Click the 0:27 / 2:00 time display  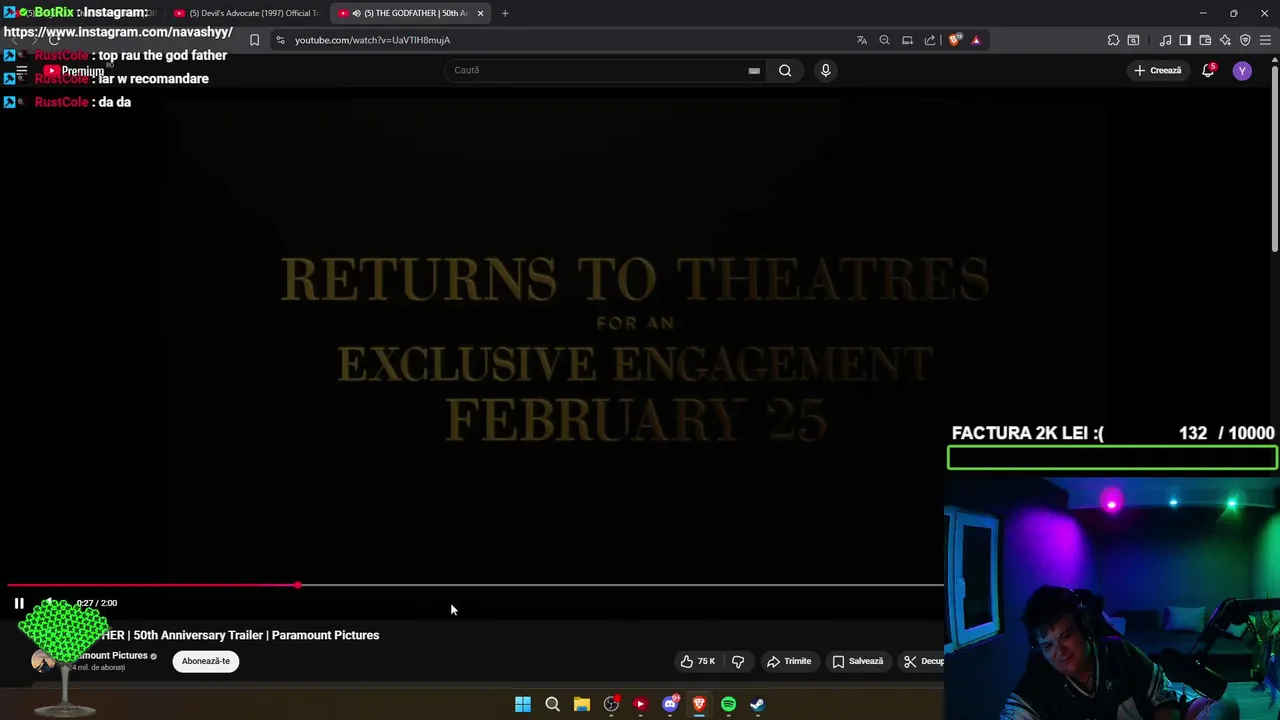point(97,603)
